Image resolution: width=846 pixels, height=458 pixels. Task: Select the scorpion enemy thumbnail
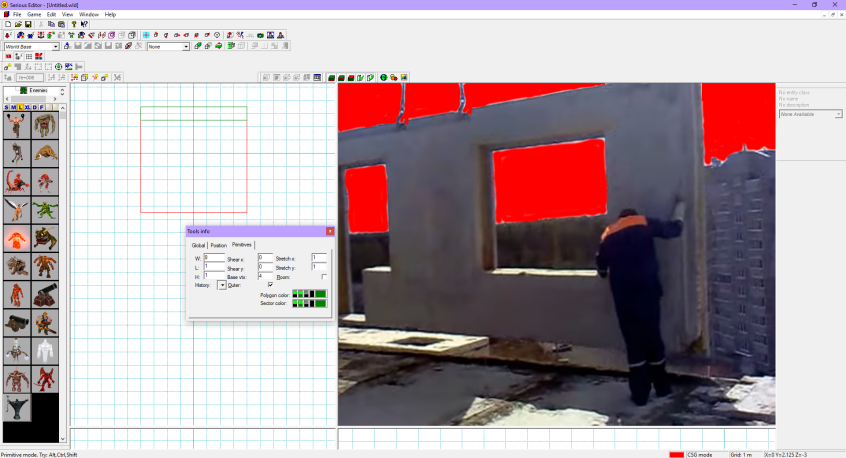click(17, 182)
